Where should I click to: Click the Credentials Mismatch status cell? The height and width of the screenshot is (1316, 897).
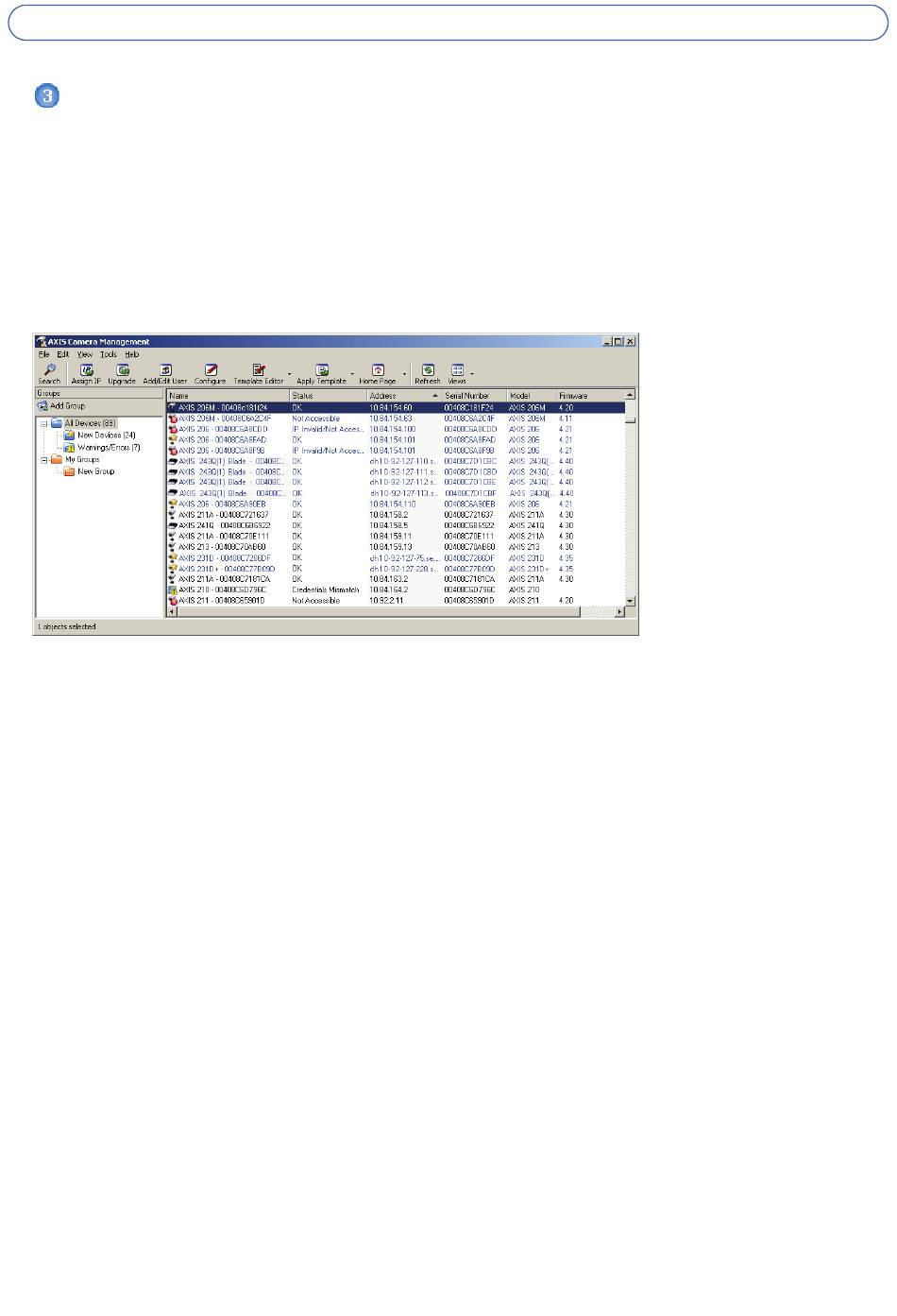tap(326, 590)
